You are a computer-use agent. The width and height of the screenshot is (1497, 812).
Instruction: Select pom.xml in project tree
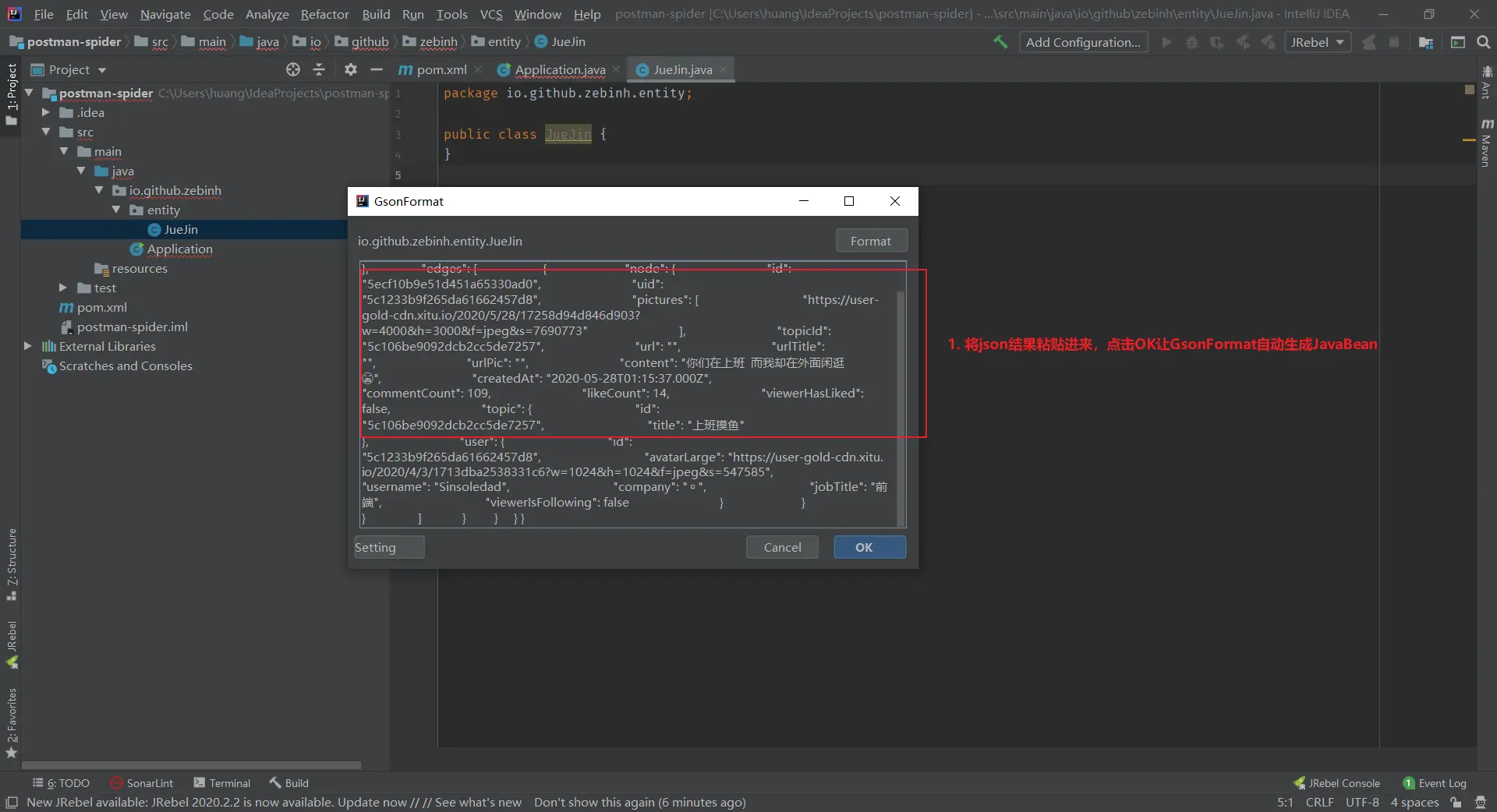click(x=94, y=307)
